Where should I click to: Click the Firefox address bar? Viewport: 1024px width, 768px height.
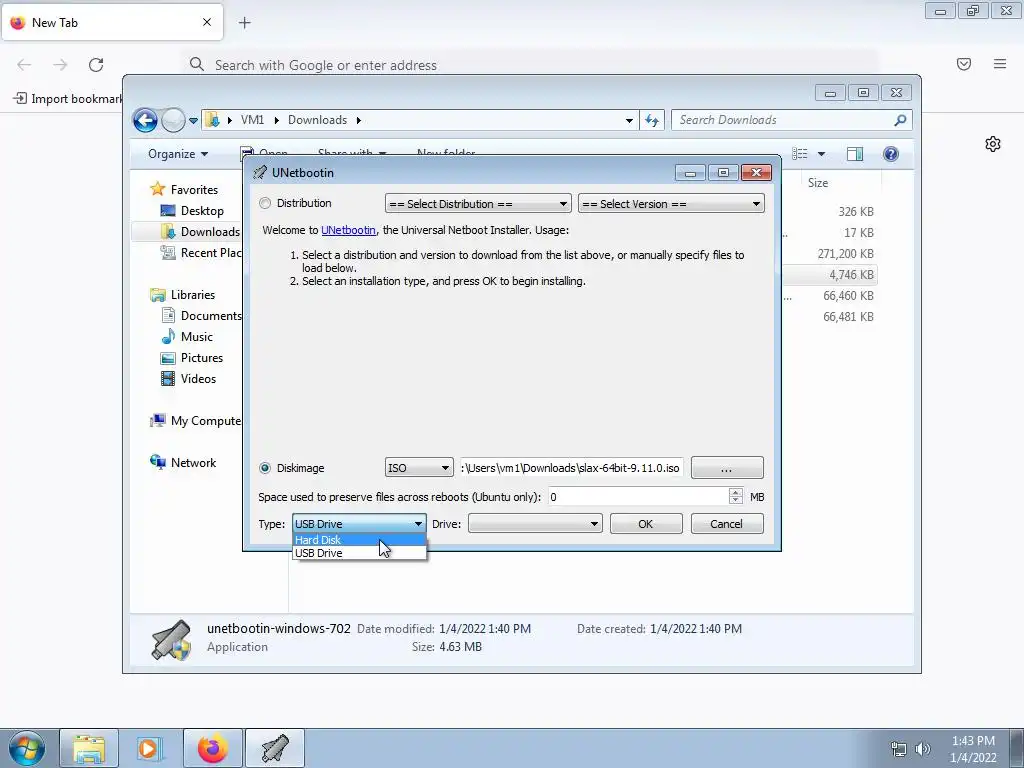[530, 65]
